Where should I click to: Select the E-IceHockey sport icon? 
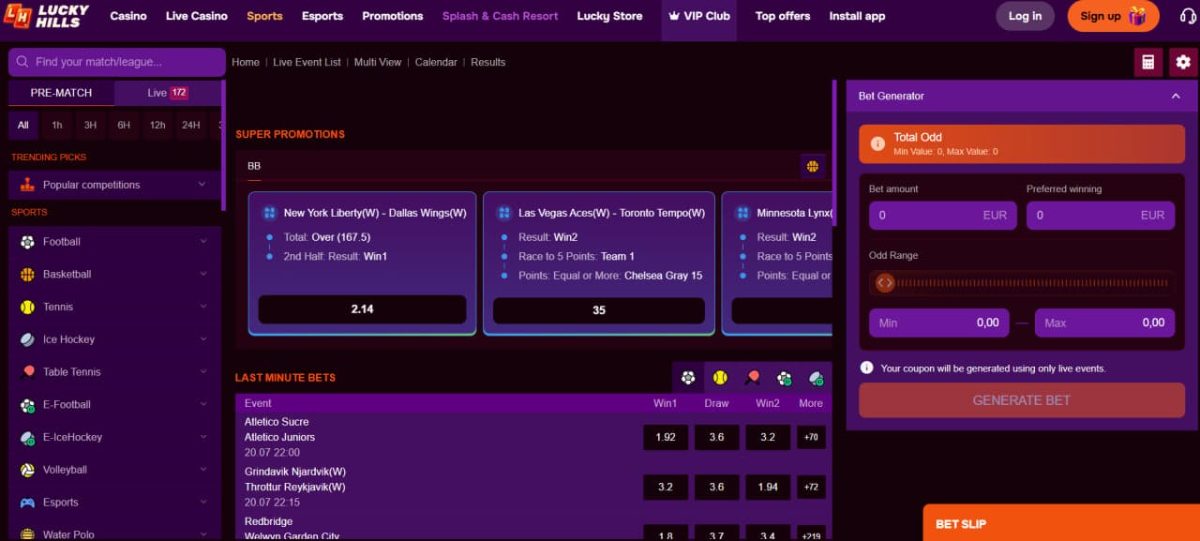click(x=27, y=437)
